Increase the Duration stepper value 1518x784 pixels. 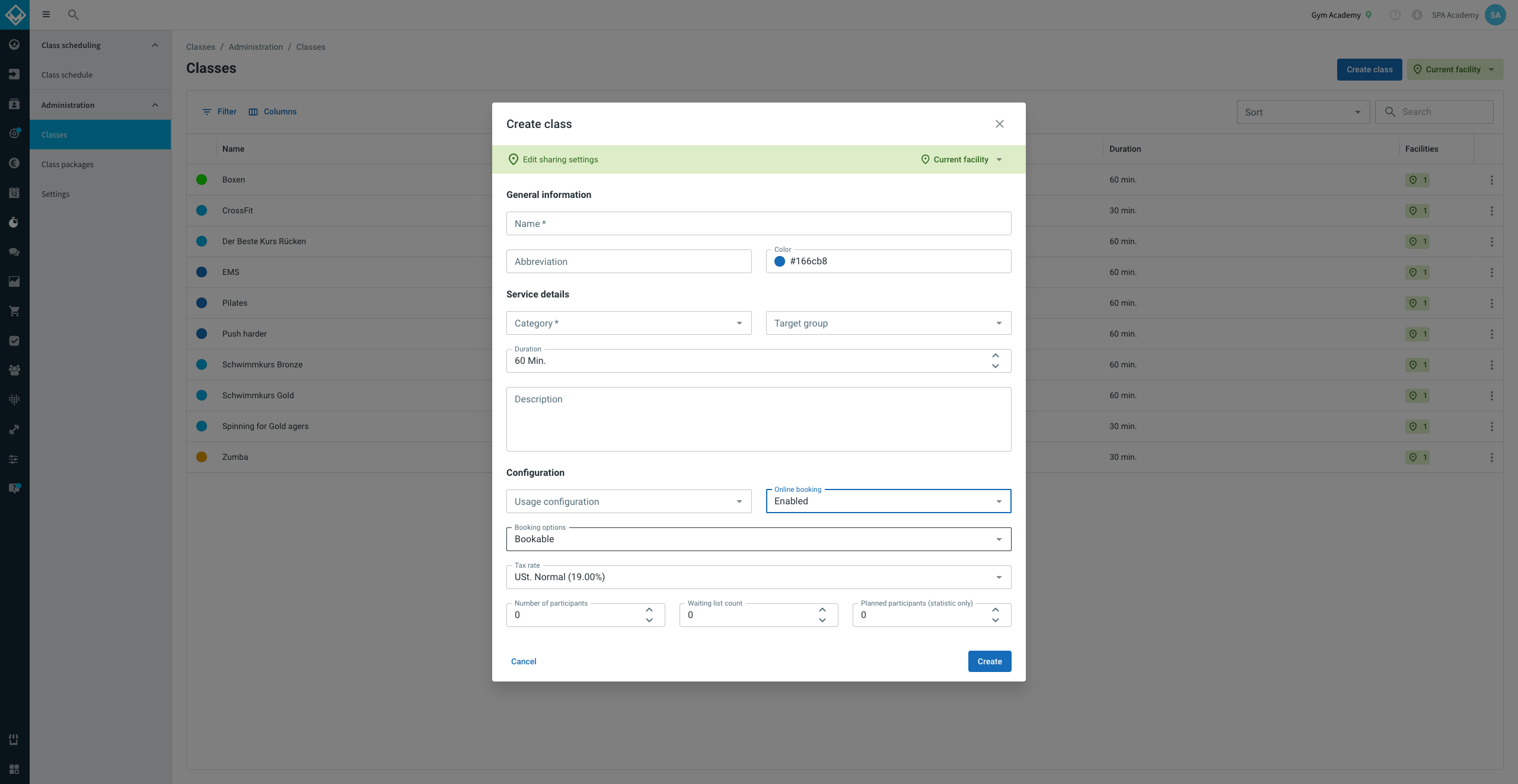pos(996,356)
